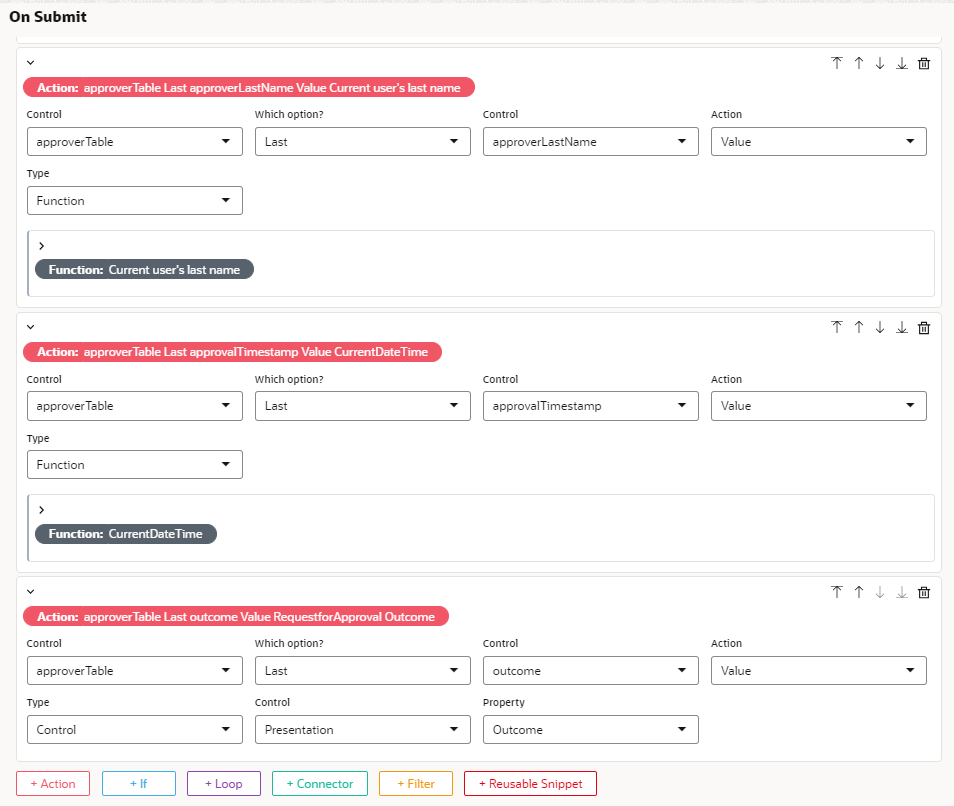Viewport: 954px width, 806px height.
Task: Insert a Reusable Snippet
Action: click(x=530, y=783)
